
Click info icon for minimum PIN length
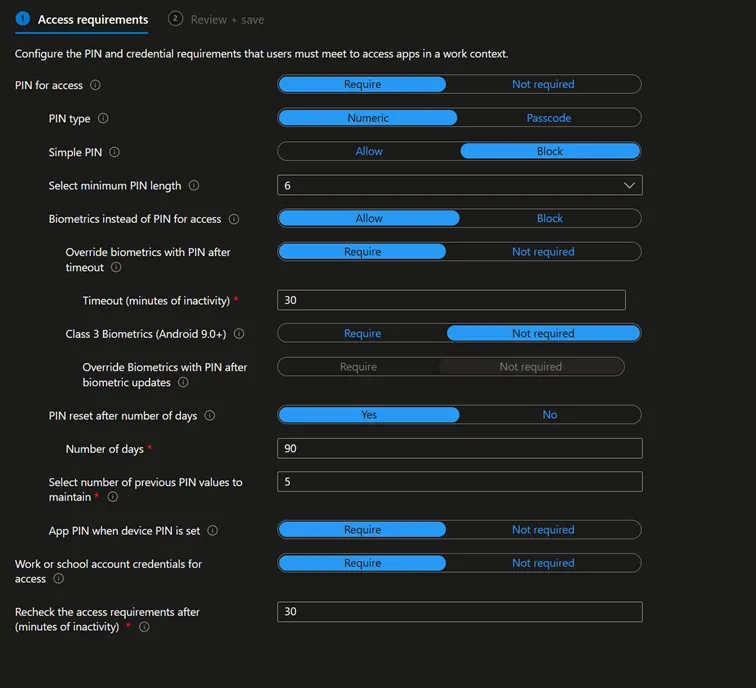(194, 186)
